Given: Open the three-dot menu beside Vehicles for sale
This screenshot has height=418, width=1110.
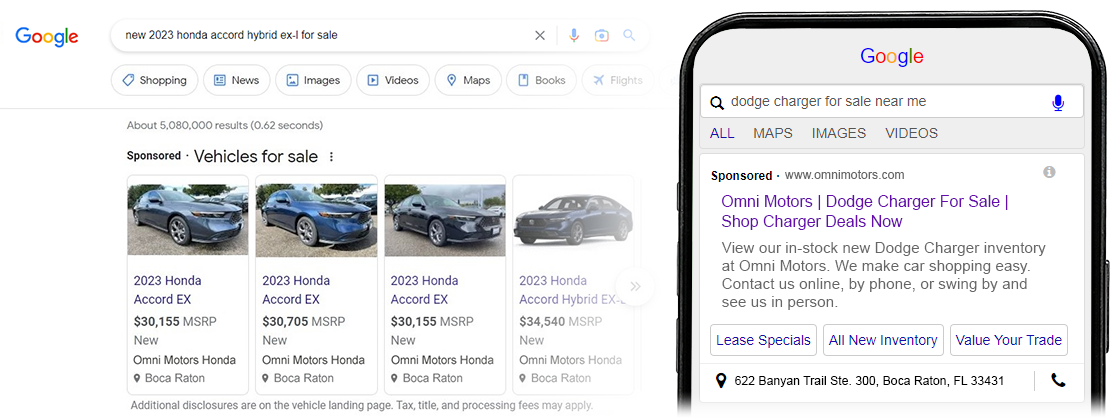Looking at the screenshot, I should (331, 157).
